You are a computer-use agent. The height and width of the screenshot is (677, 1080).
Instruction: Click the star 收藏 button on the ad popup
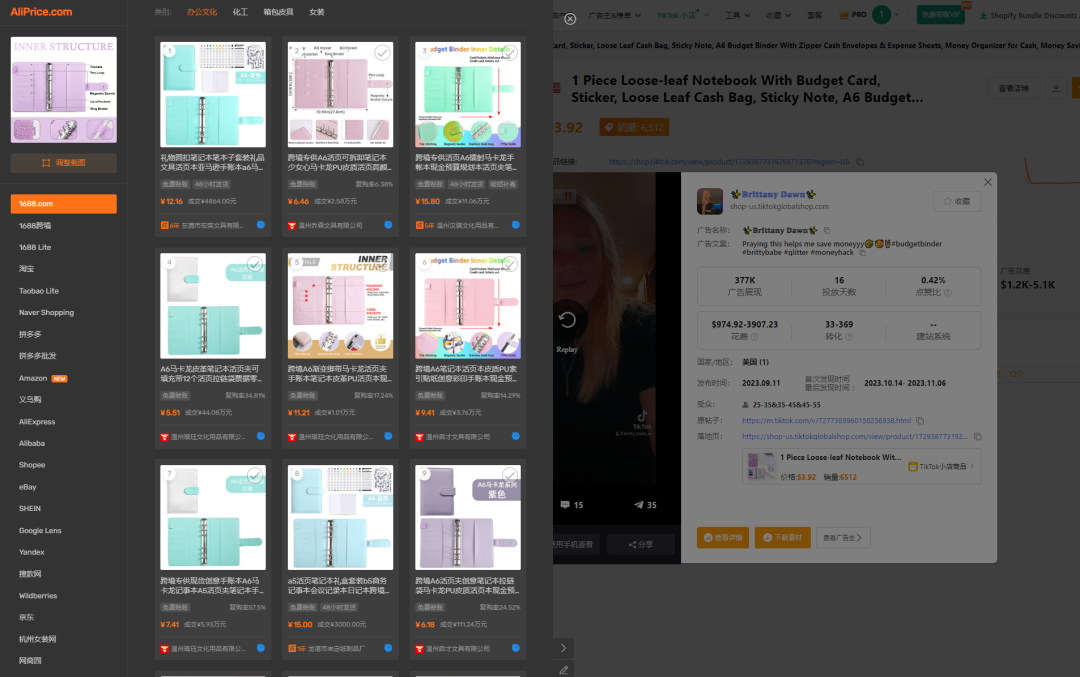point(957,201)
